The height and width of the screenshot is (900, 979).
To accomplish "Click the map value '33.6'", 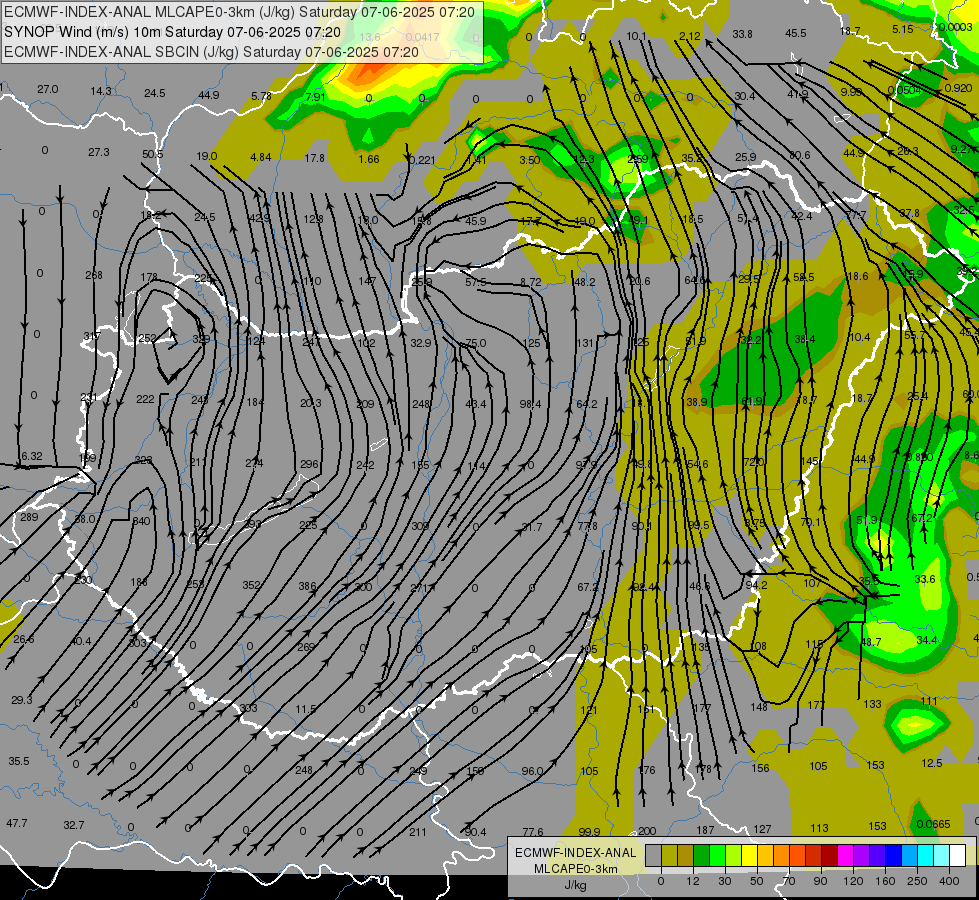I will pyautogui.click(x=925, y=580).
